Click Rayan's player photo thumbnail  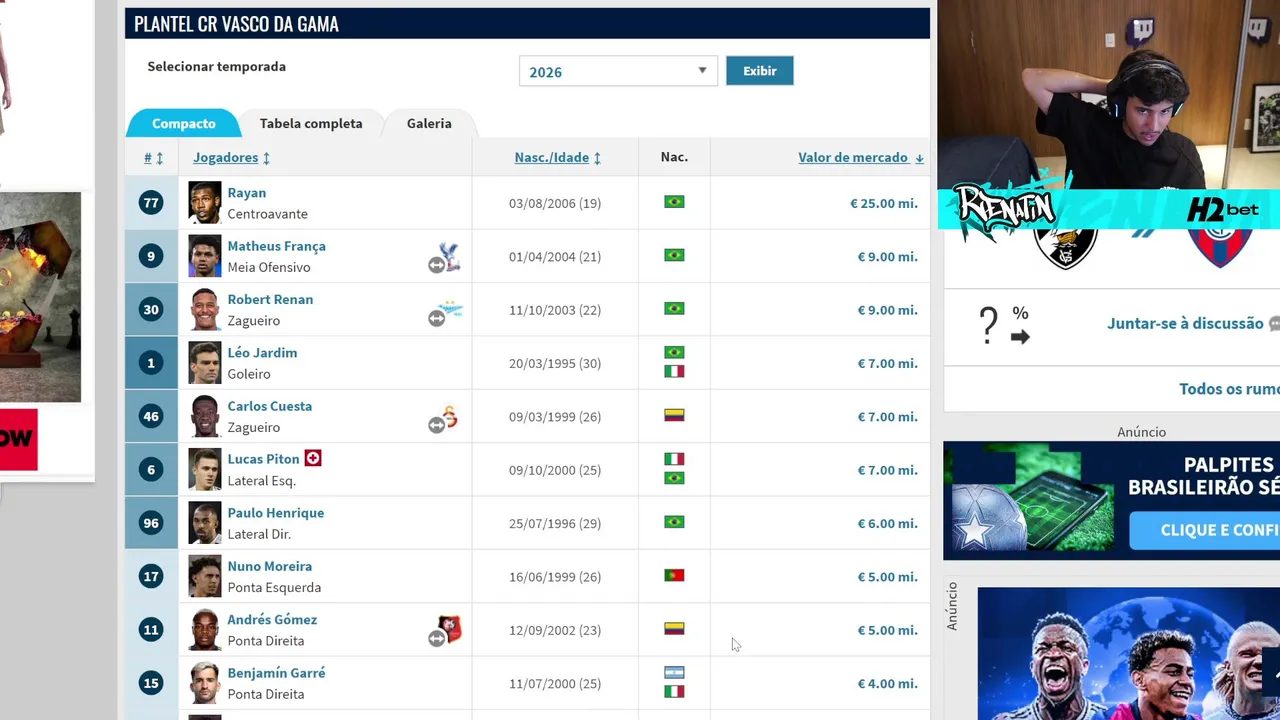(205, 203)
